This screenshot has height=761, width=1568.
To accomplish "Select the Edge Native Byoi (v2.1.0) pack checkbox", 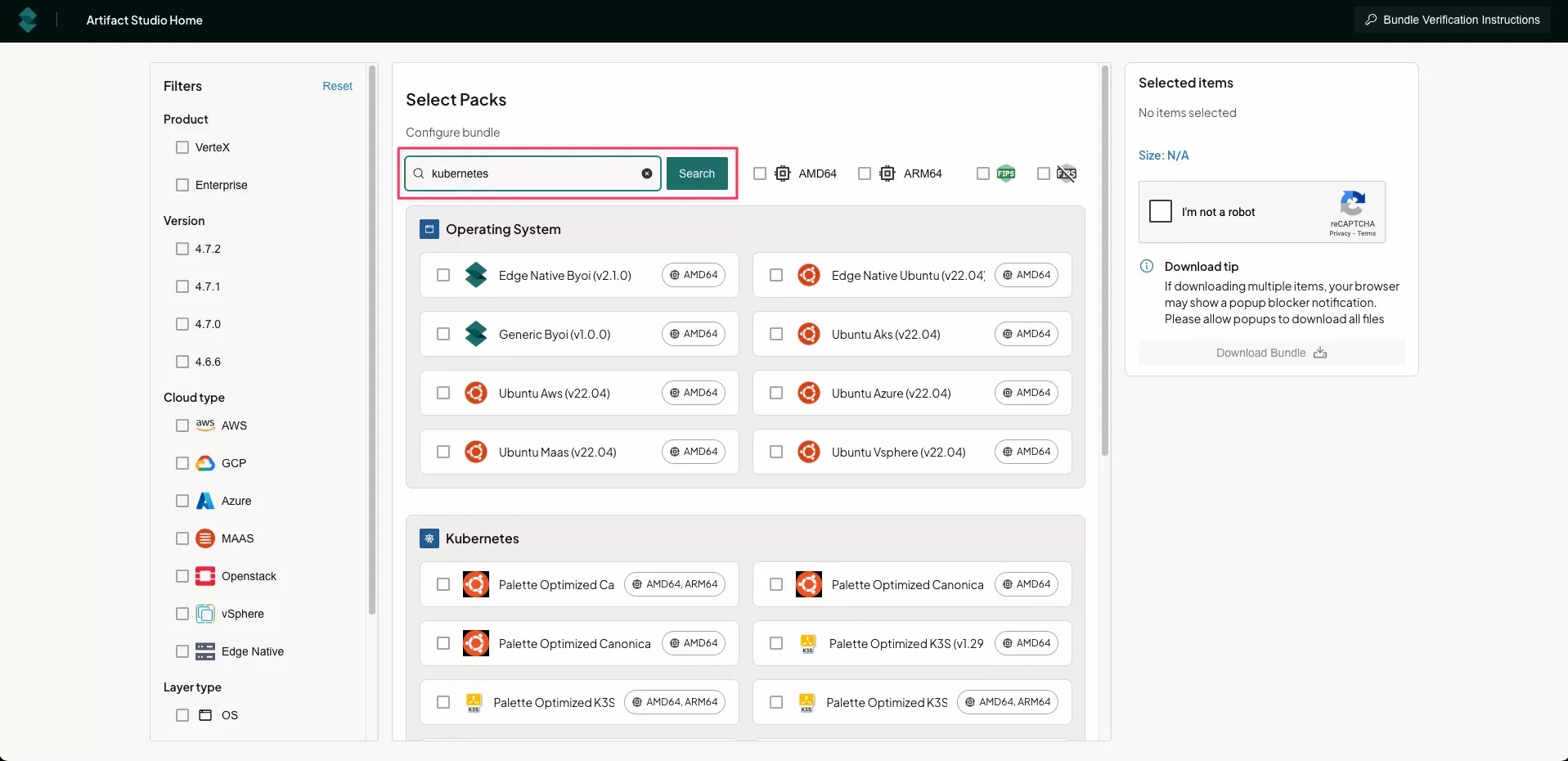I will [443, 275].
